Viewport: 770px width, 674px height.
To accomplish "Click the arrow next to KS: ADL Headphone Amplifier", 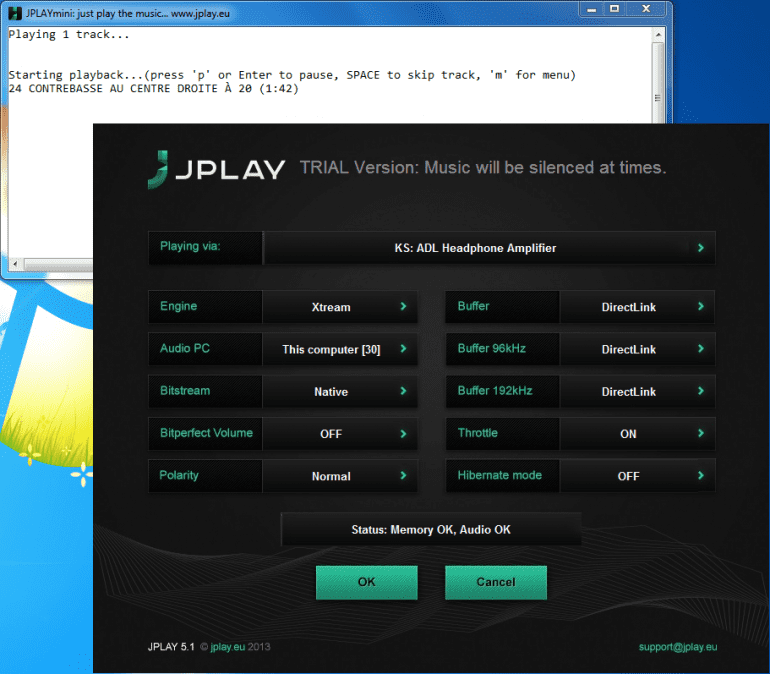I will [700, 247].
